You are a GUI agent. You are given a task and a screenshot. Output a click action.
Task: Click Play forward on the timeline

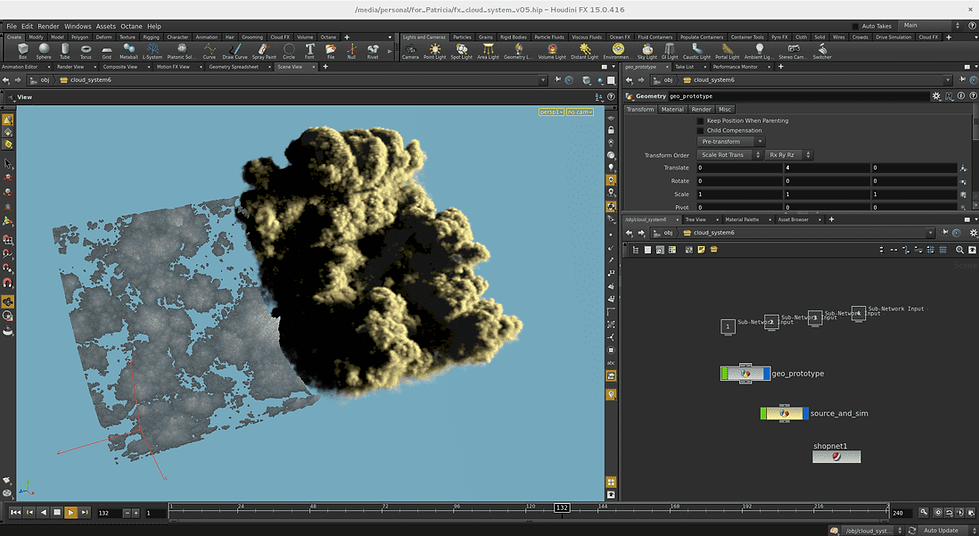pyautogui.click(x=71, y=512)
